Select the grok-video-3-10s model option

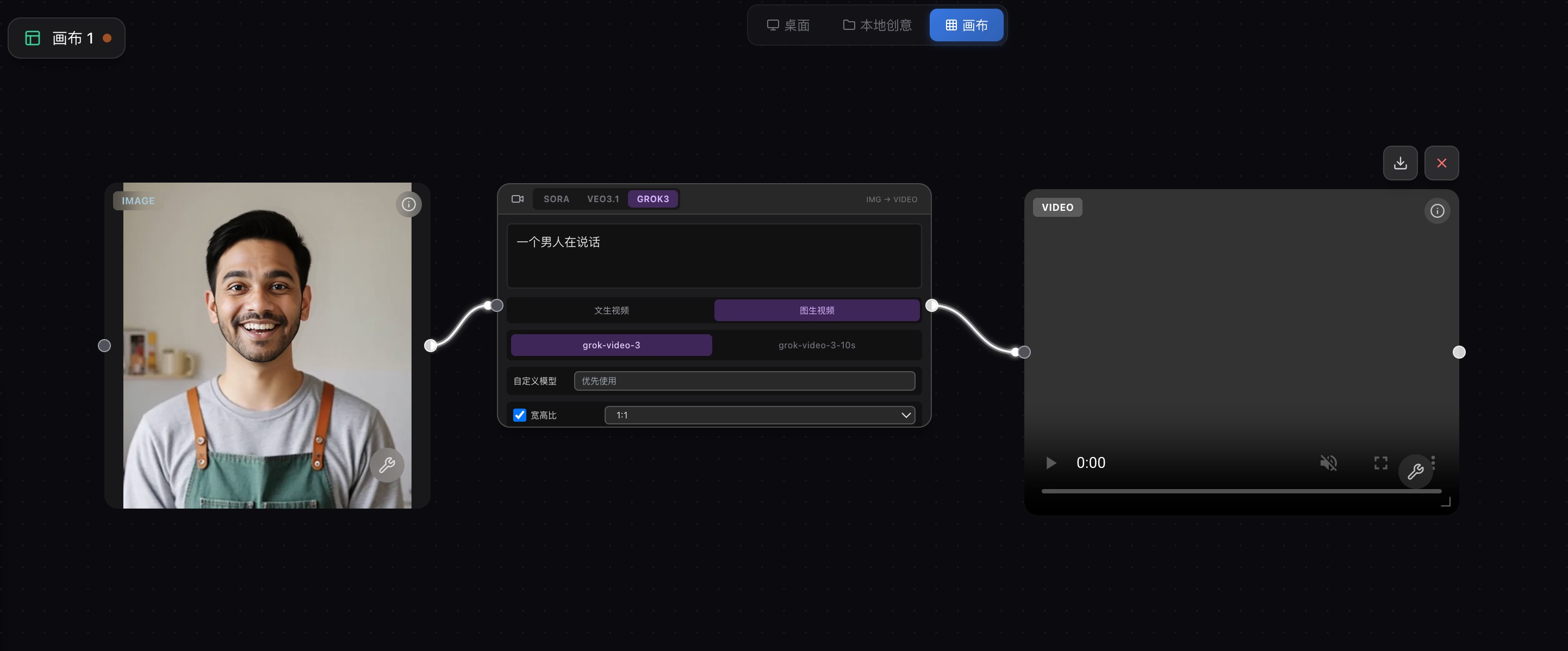click(x=816, y=345)
